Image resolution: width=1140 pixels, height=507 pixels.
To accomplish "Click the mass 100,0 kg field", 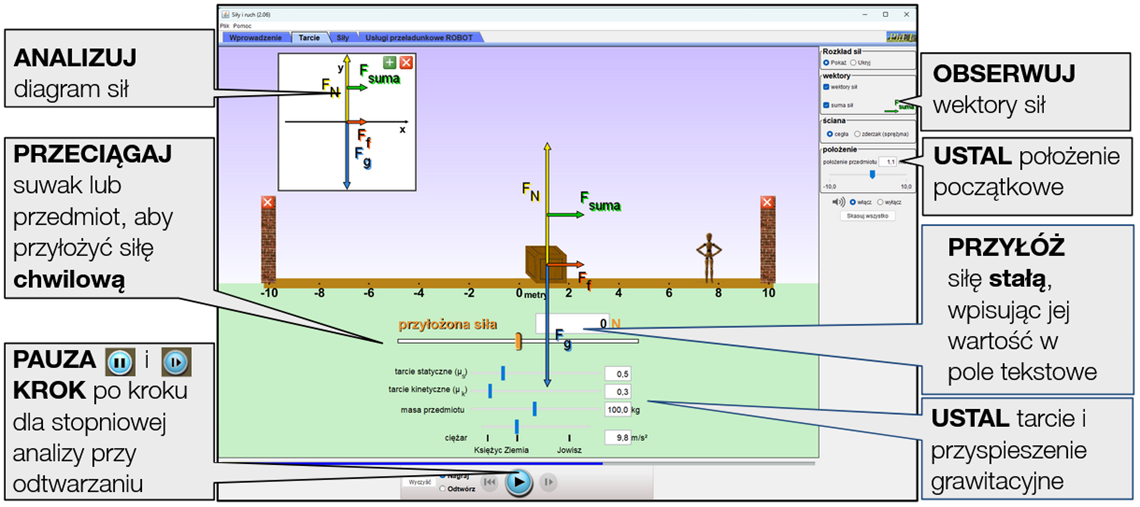I will [x=617, y=410].
